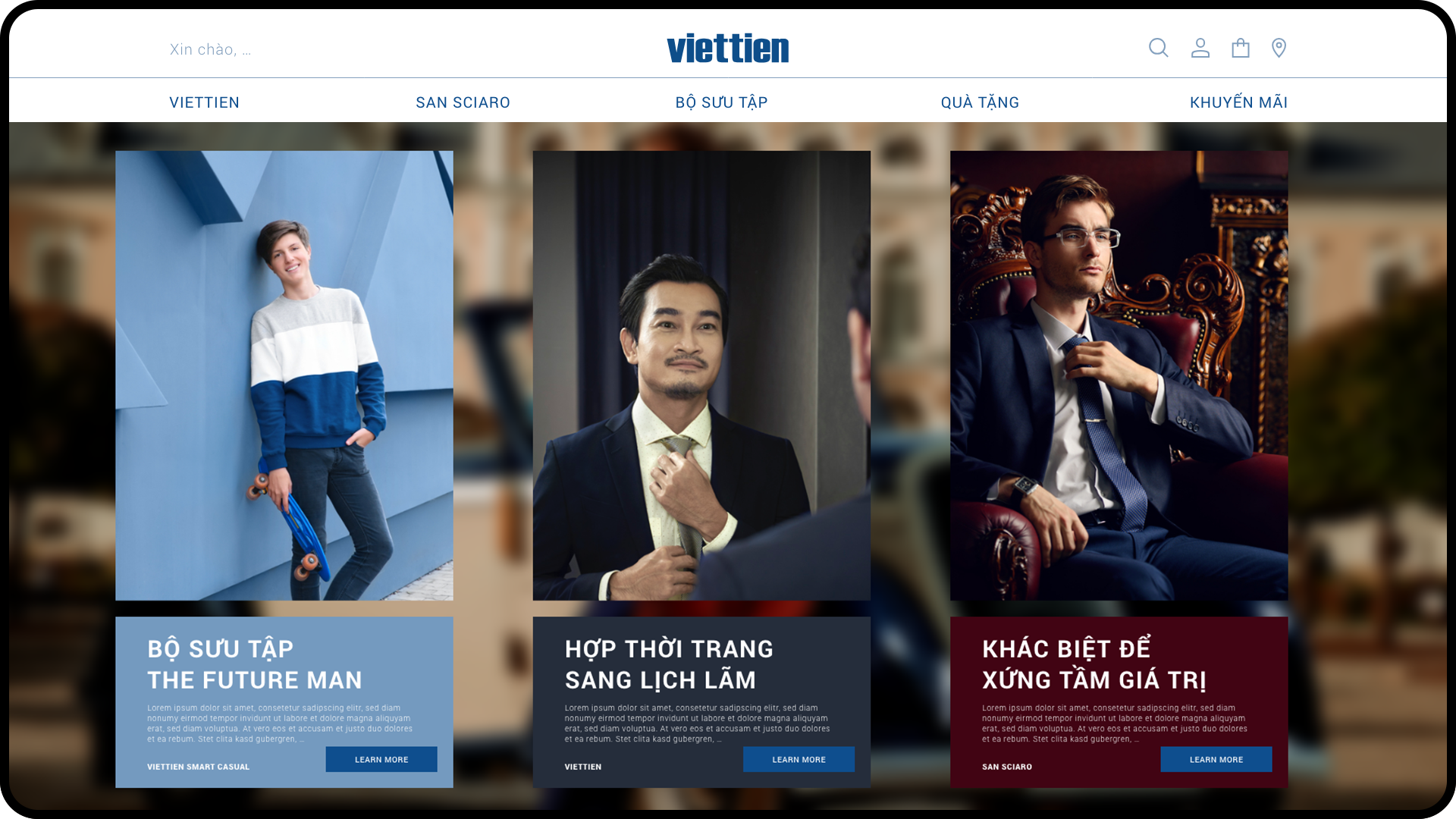The height and width of the screenshot is (819, 1456).
Task: Open the BỘ SƯU TẬP menu
Action: [x=721, y=102]
